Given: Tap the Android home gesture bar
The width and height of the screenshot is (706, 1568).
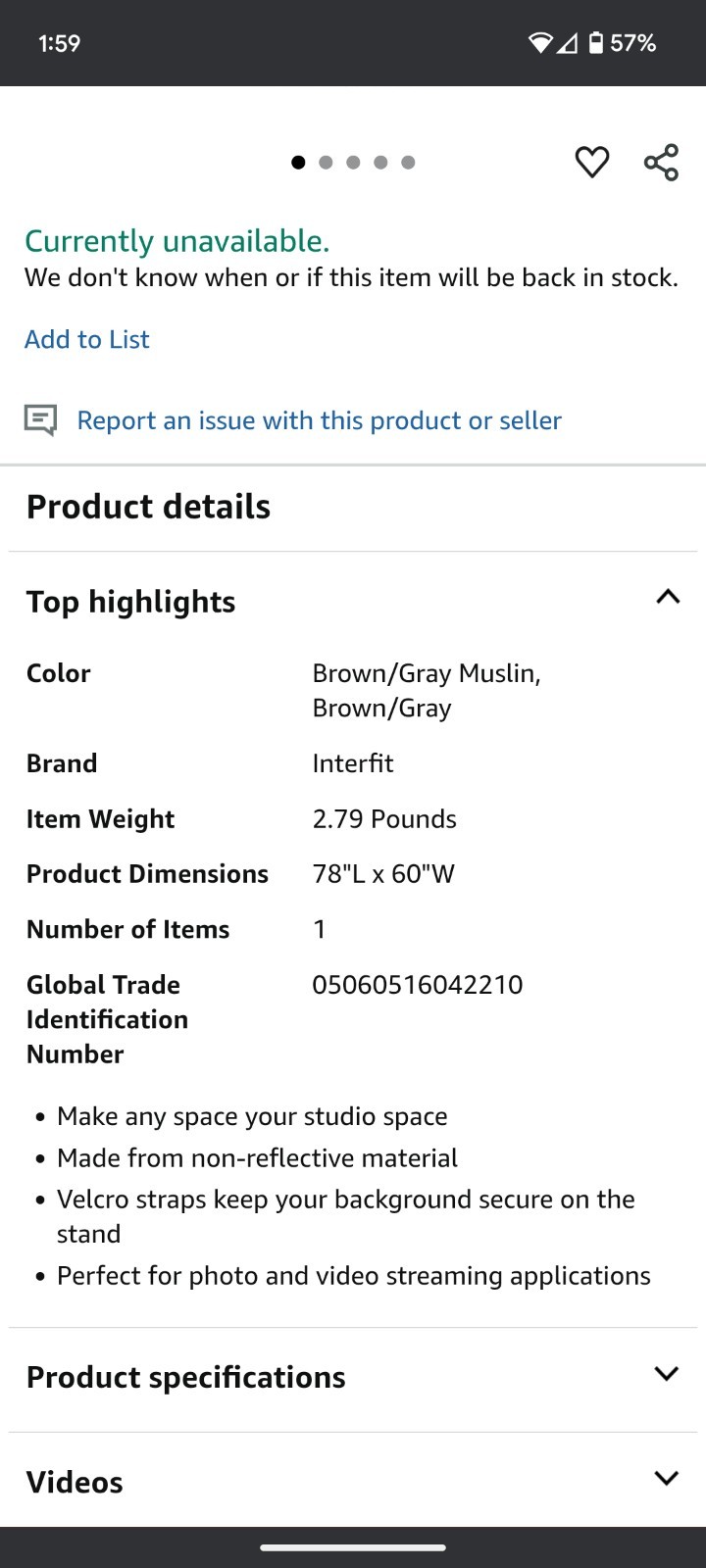Looking at the screenshot, I should coord(353,1548).
